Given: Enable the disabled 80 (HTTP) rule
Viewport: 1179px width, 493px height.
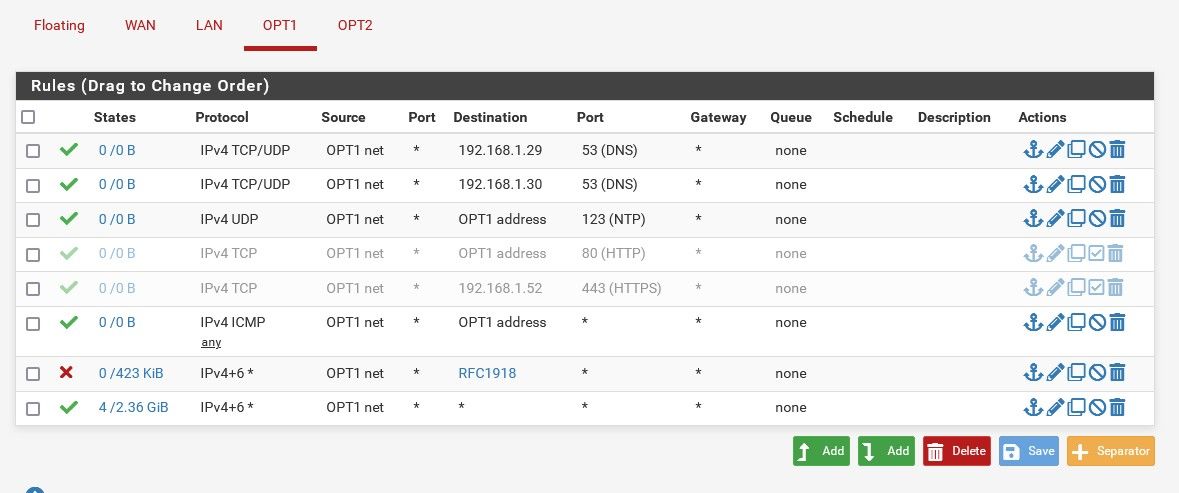Looking at the screenshot, I should point(1096,253).
